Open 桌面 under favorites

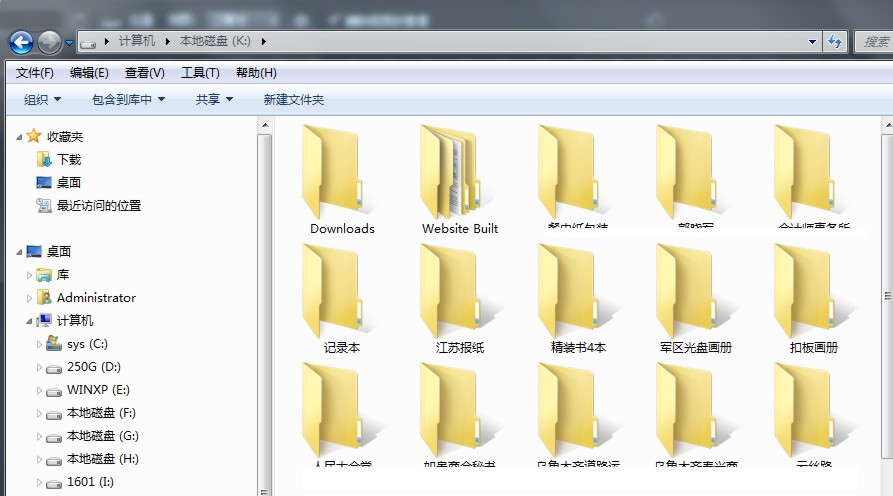(x=69, y=183)
